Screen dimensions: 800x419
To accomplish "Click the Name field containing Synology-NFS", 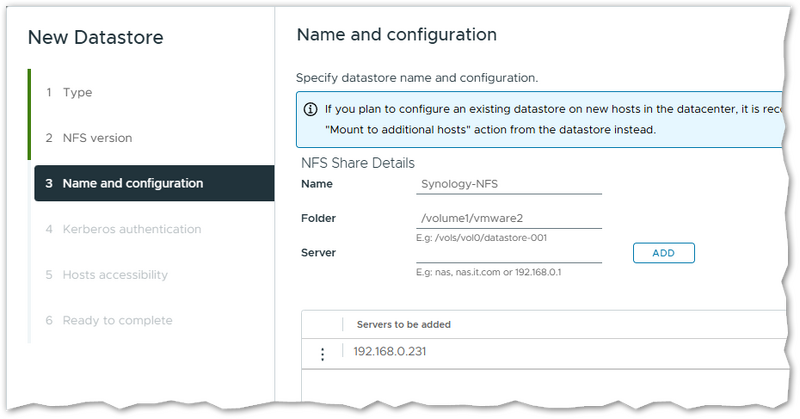I will point(508,184).
